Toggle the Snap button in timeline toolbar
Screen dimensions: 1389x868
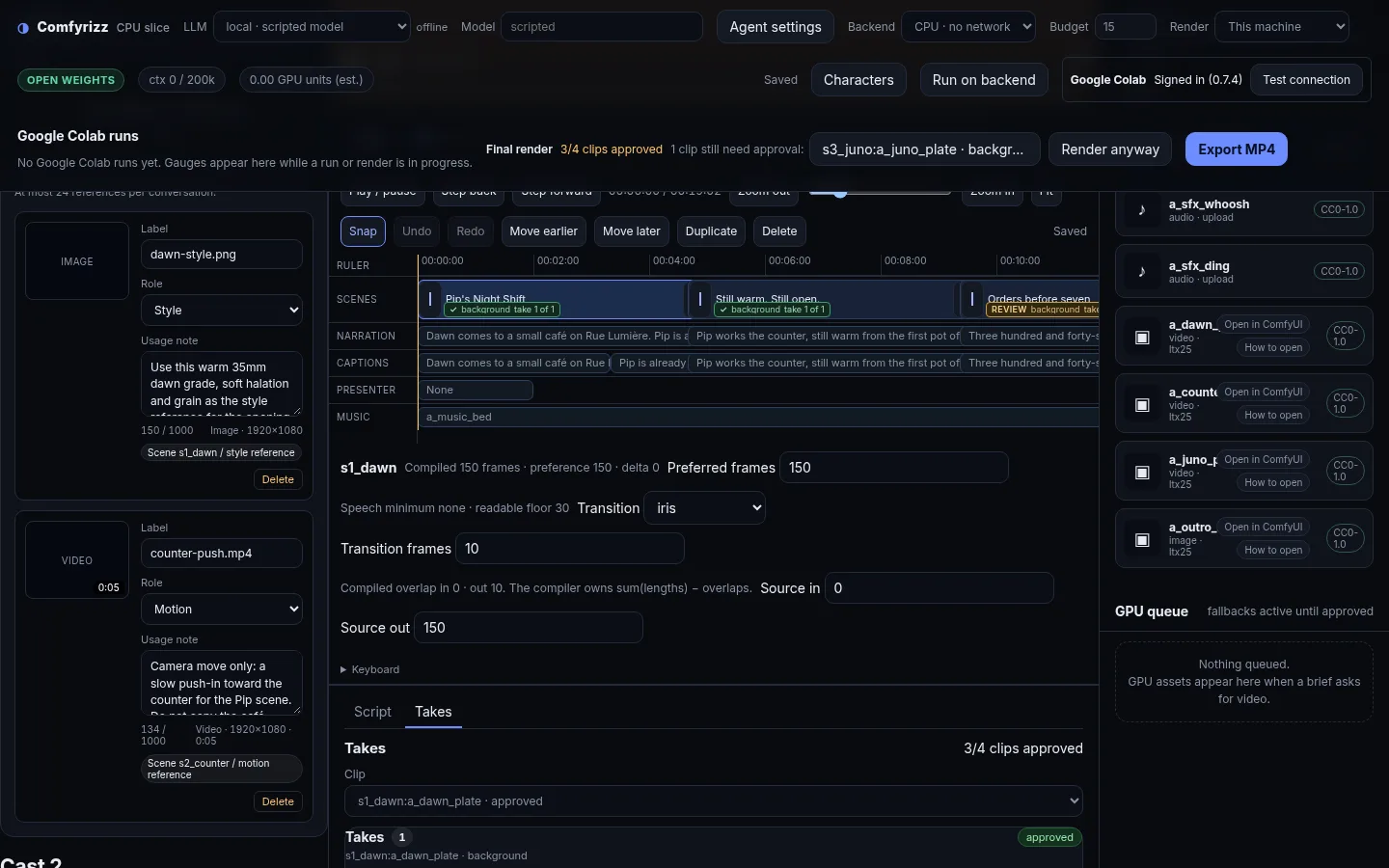(363, 231)
